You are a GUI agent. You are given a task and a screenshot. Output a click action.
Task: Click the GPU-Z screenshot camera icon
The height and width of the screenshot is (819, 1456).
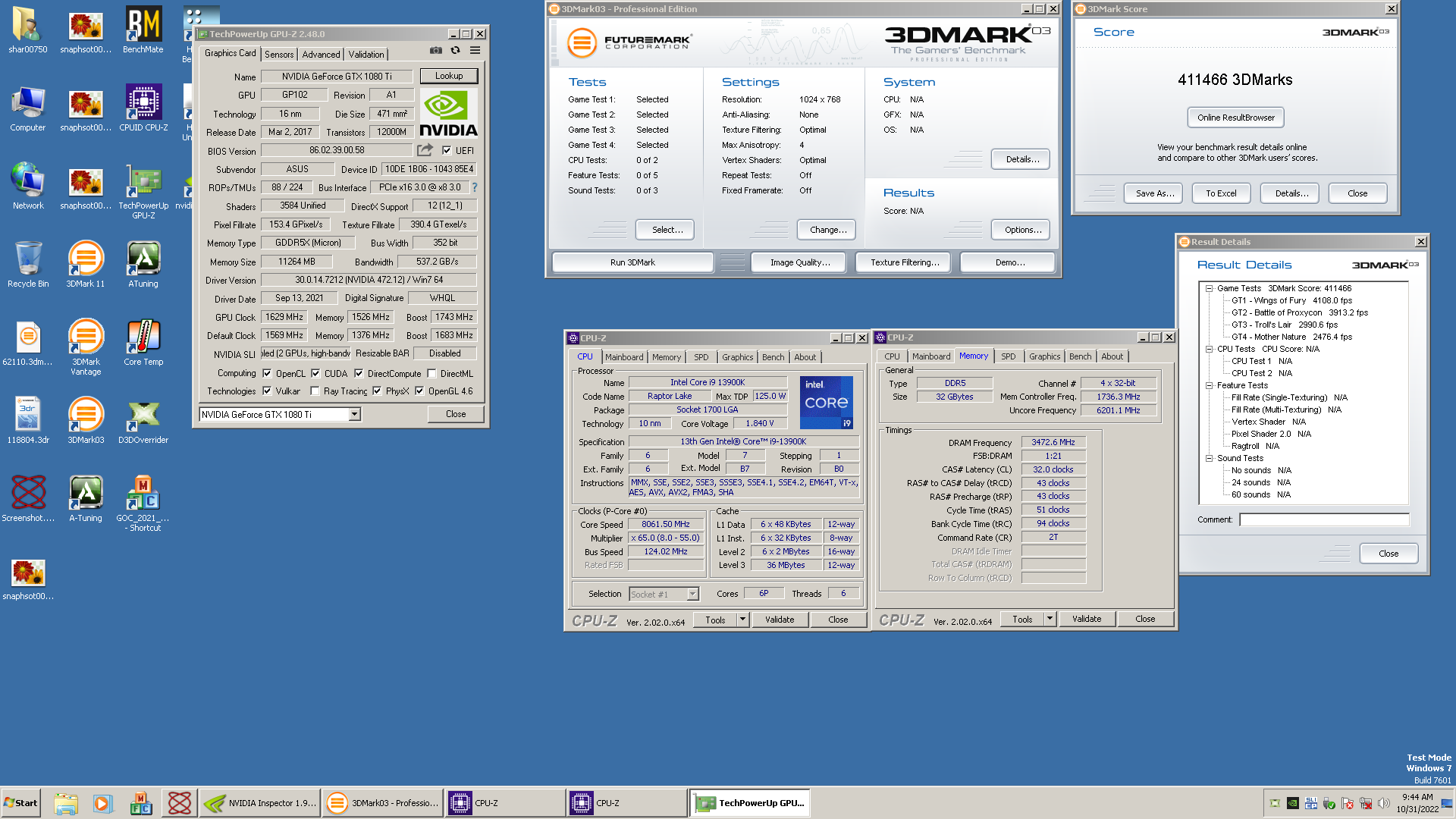point(435,51)
